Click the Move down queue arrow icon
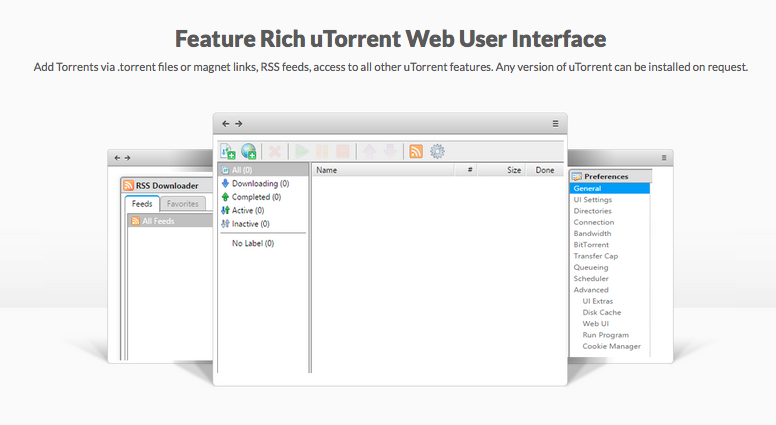776x425 pixels. coord(390,151)
